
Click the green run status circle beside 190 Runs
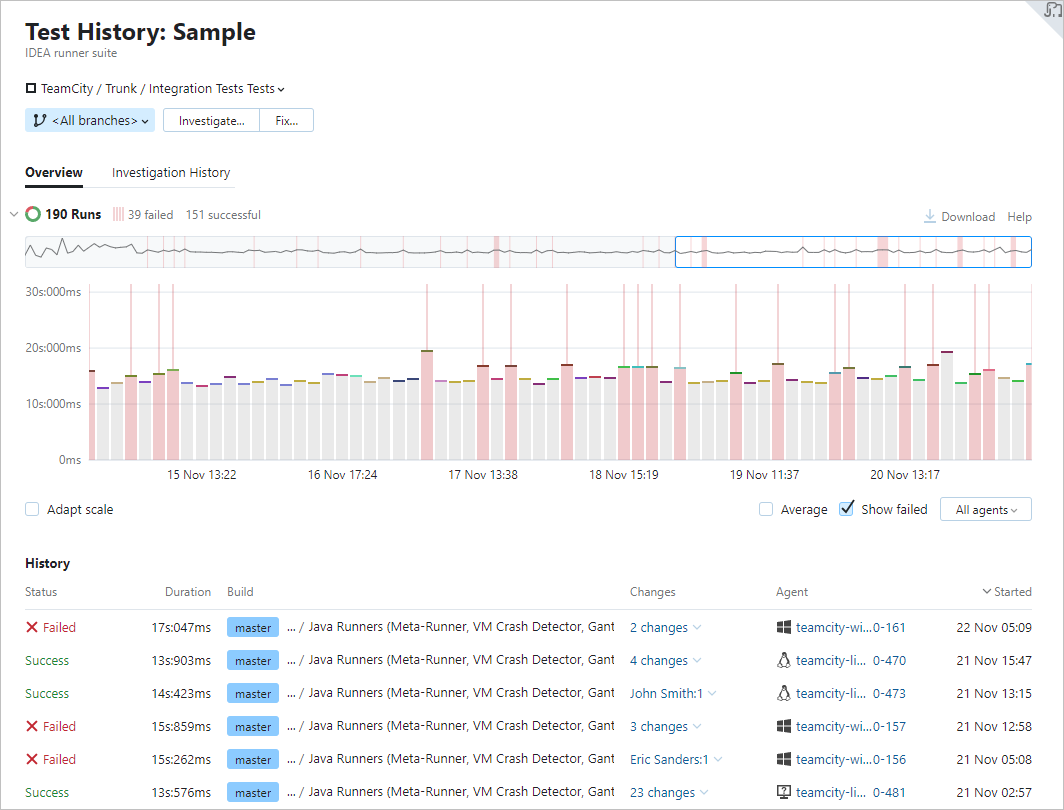[33, 214]
